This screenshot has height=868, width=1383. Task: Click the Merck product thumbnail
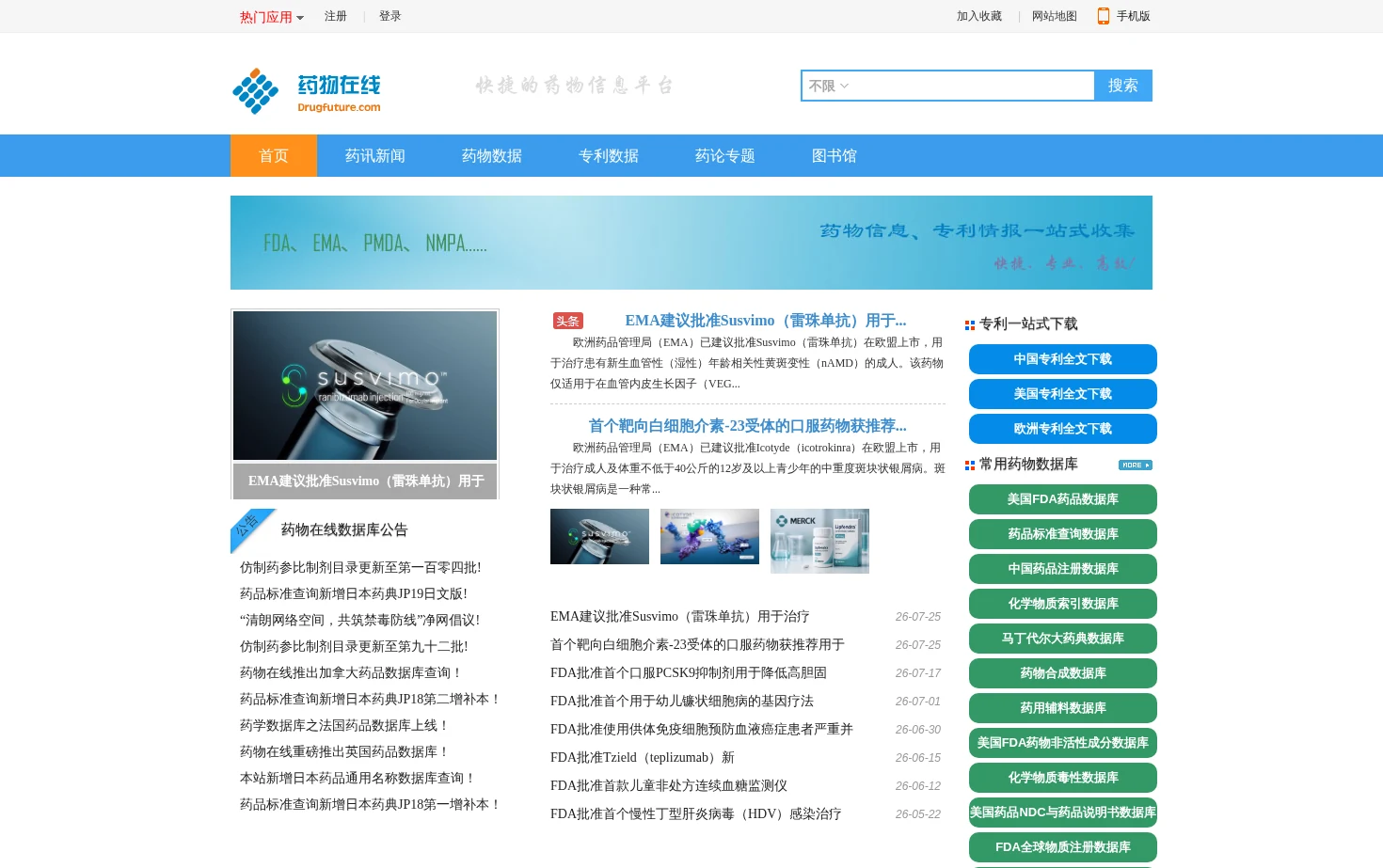pyautogui.click(x=819, y=541)
